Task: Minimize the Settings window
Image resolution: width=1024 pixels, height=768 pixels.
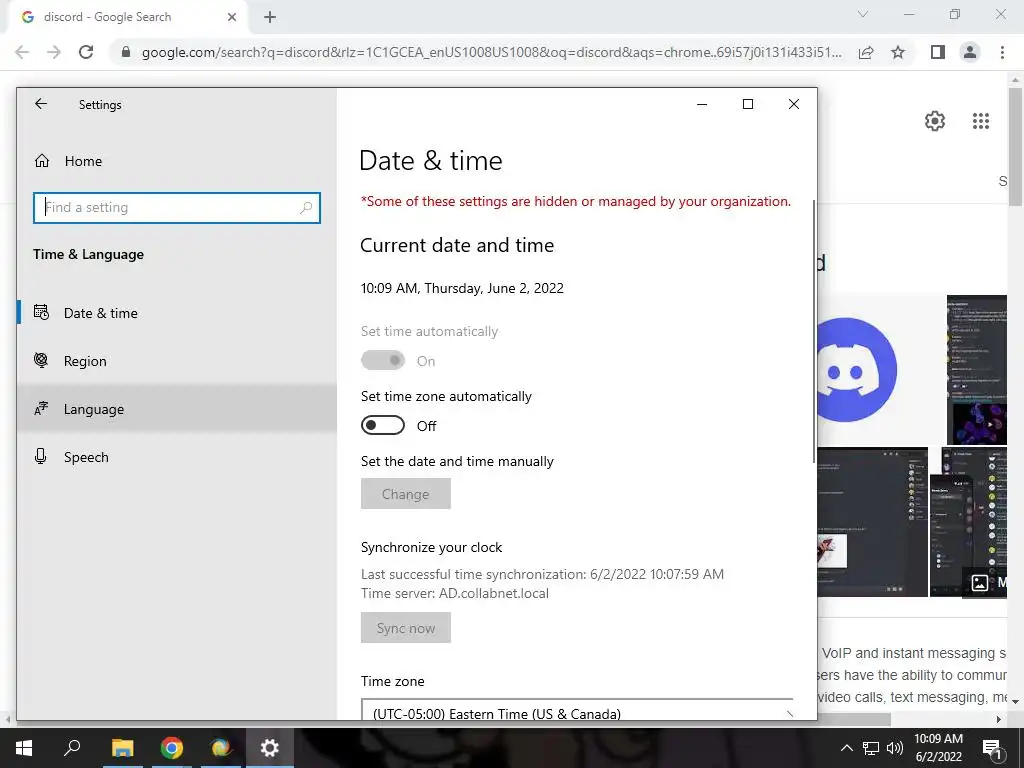Action: (x=702, y=104)
